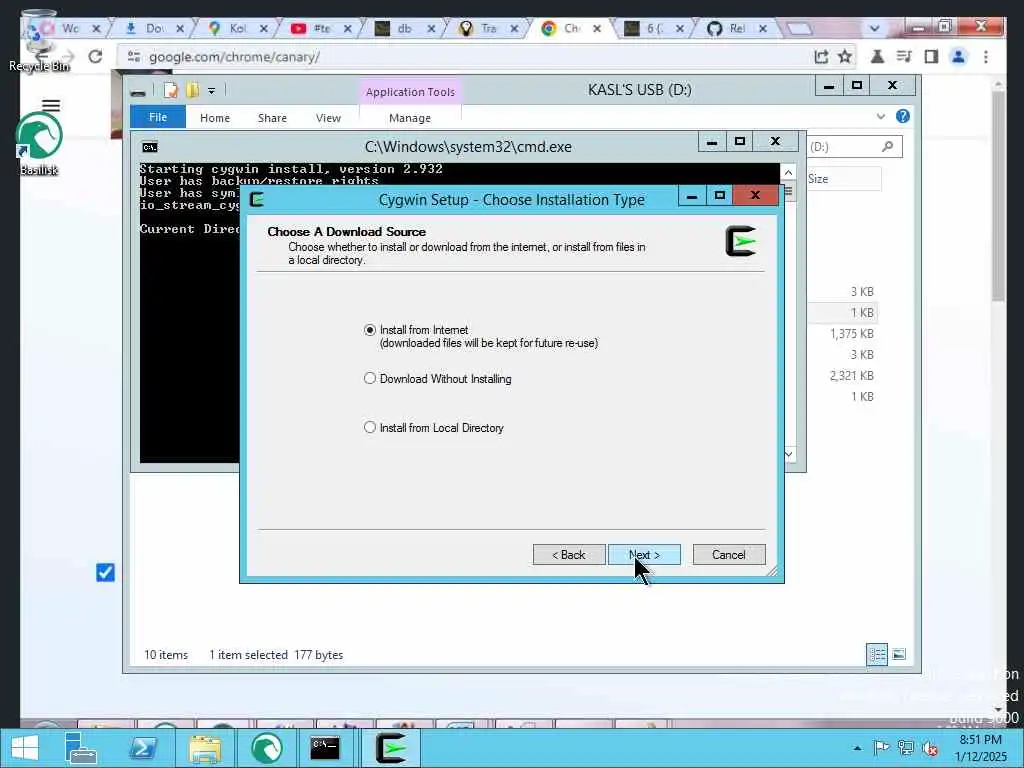Select Install from Local Directory radio
The image size is (1024, 768).
pos(370,428)
